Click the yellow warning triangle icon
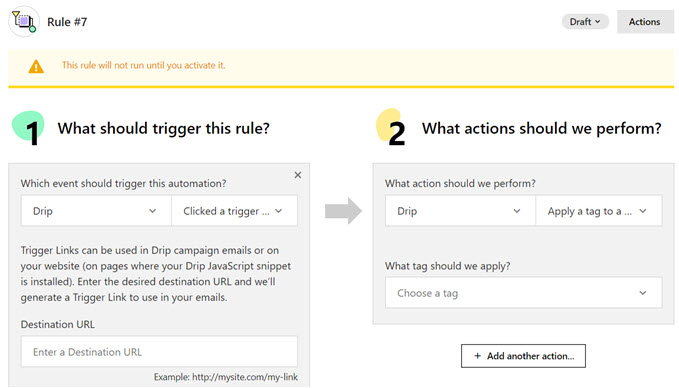 (x=36, y=66)
